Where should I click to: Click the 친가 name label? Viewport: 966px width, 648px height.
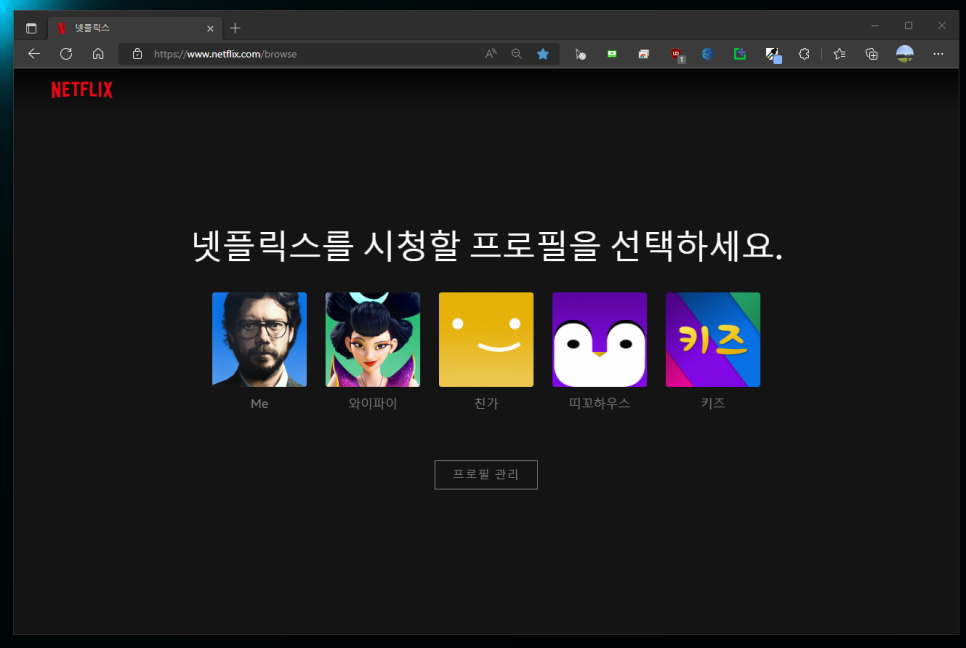486,403
